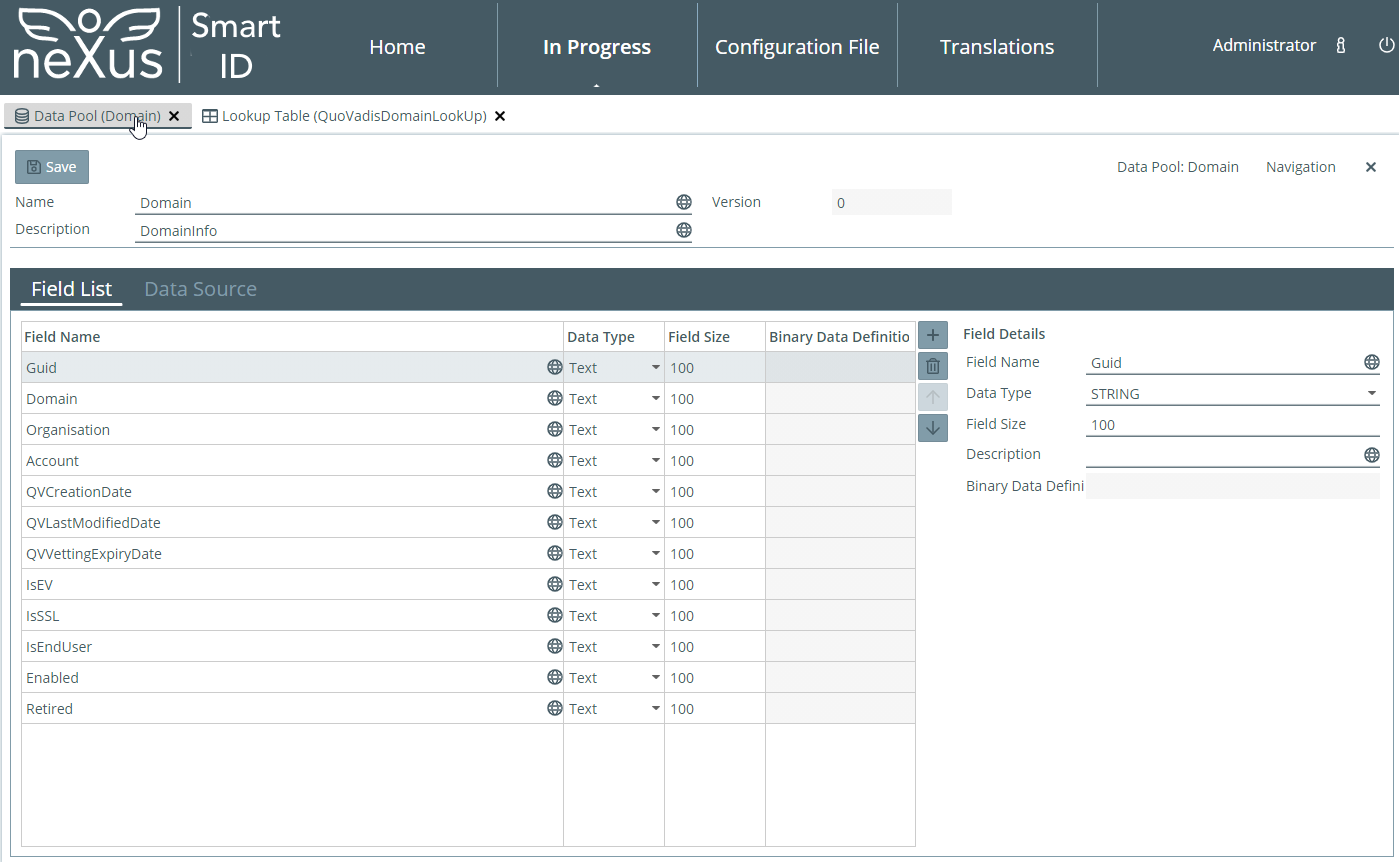Open the Translations menu
The image size is (1399, 862).
point(997,46)
